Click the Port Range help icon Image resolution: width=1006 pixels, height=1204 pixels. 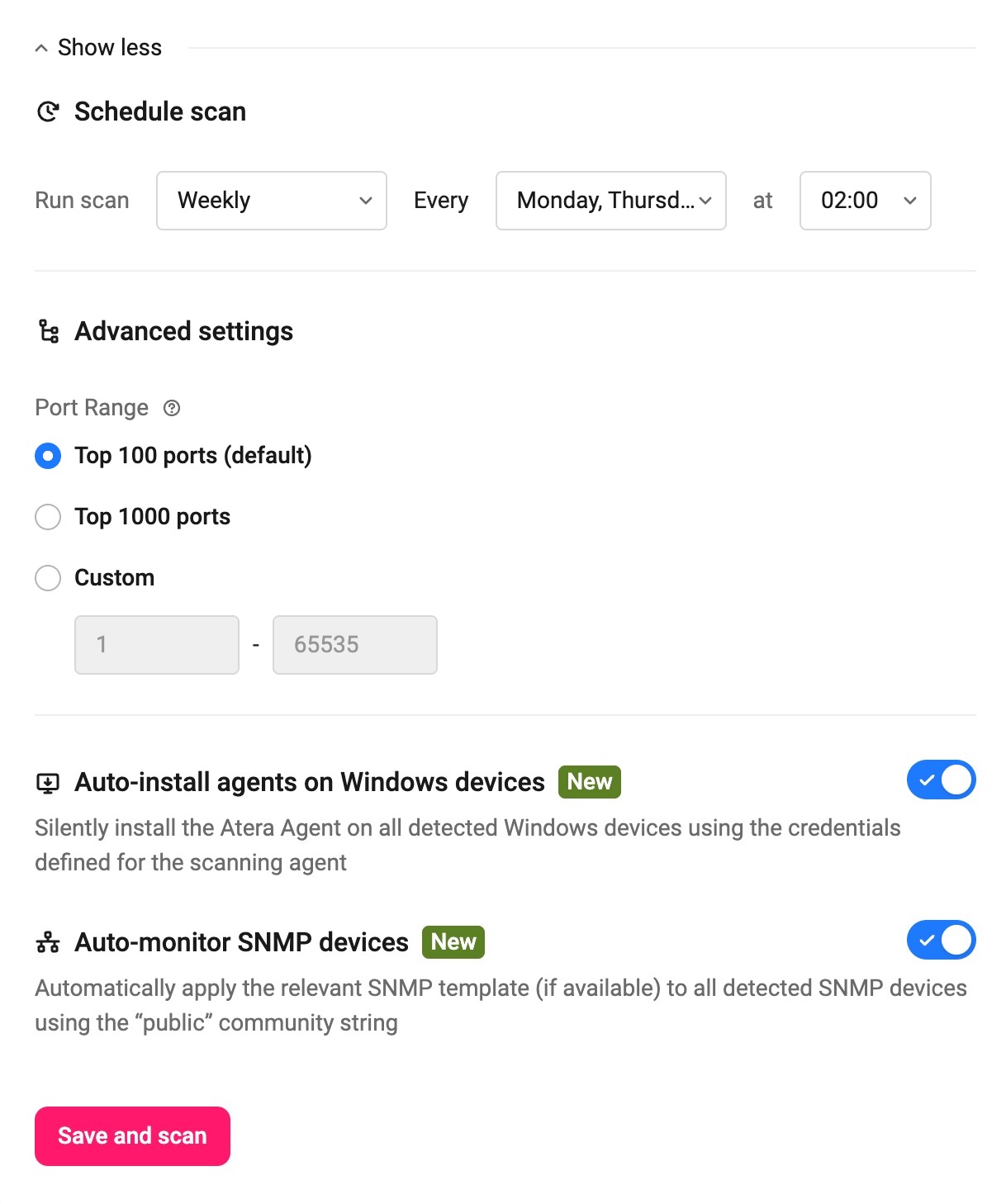tap(172, 408)
